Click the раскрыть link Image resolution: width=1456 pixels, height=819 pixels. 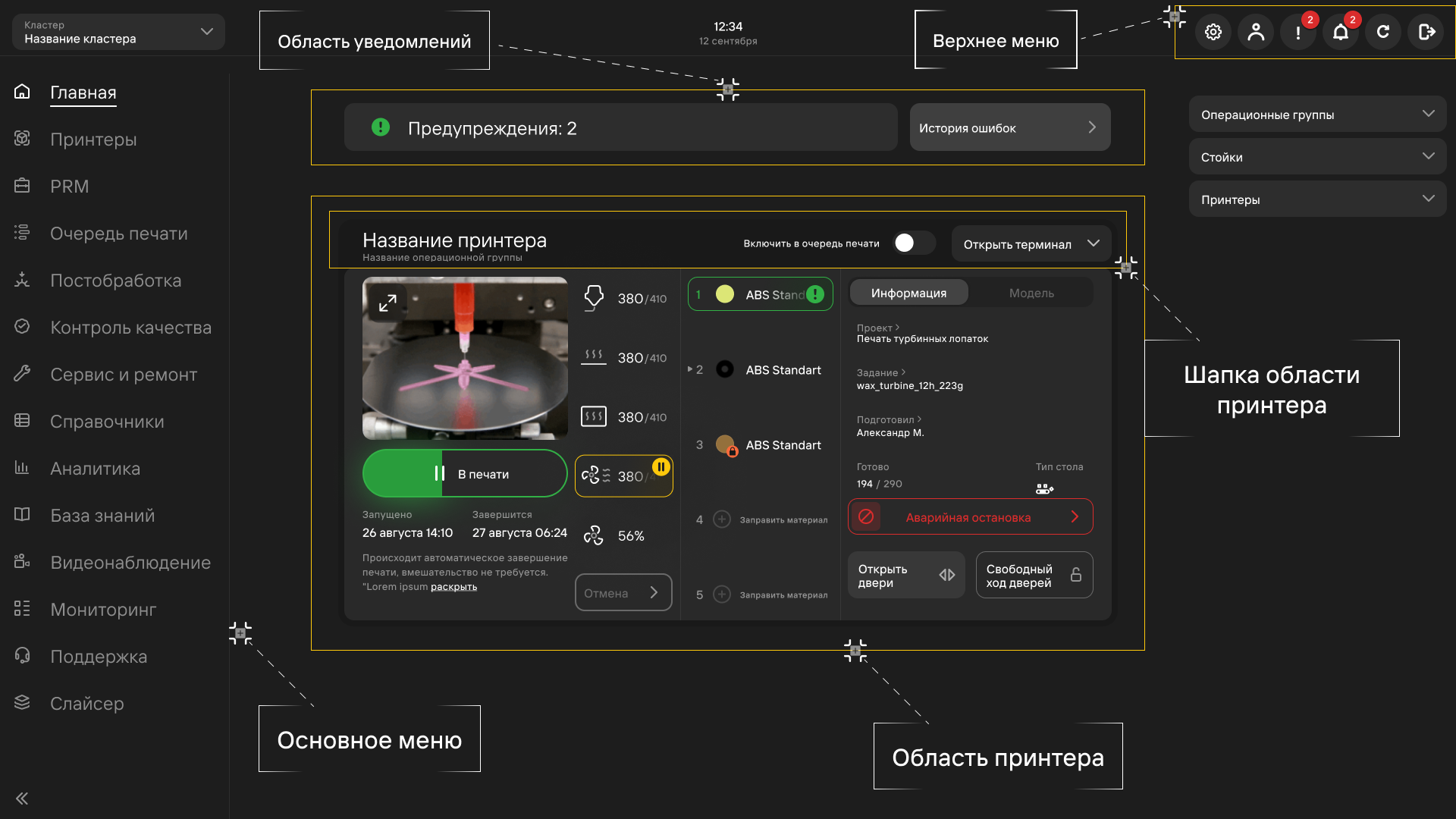point(453,587)
